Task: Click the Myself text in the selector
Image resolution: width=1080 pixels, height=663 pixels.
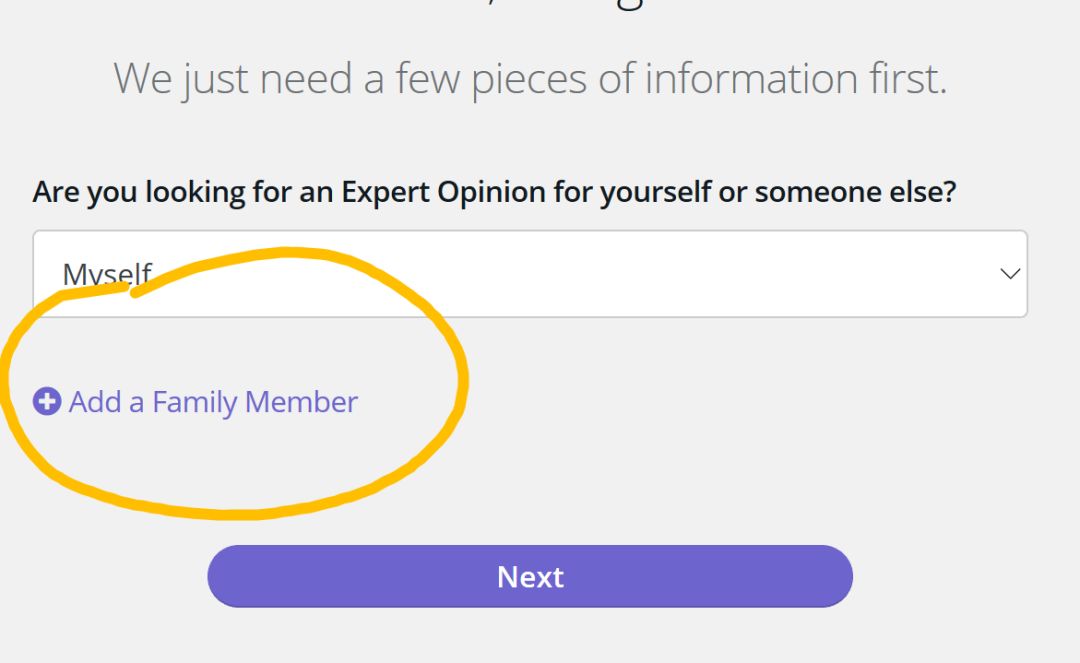Action: pyautogui.click(x=107, y=274)
